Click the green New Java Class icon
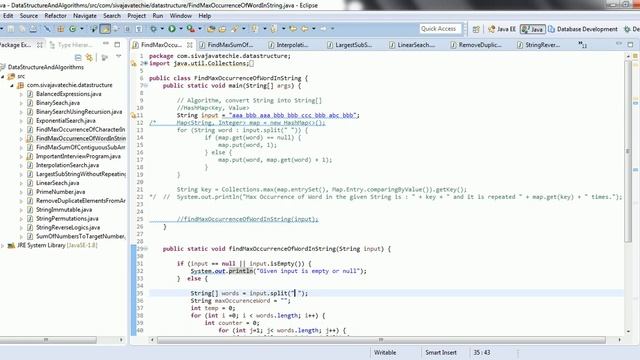The width and height of the screenshot is (640, 360). click(73, 29)
